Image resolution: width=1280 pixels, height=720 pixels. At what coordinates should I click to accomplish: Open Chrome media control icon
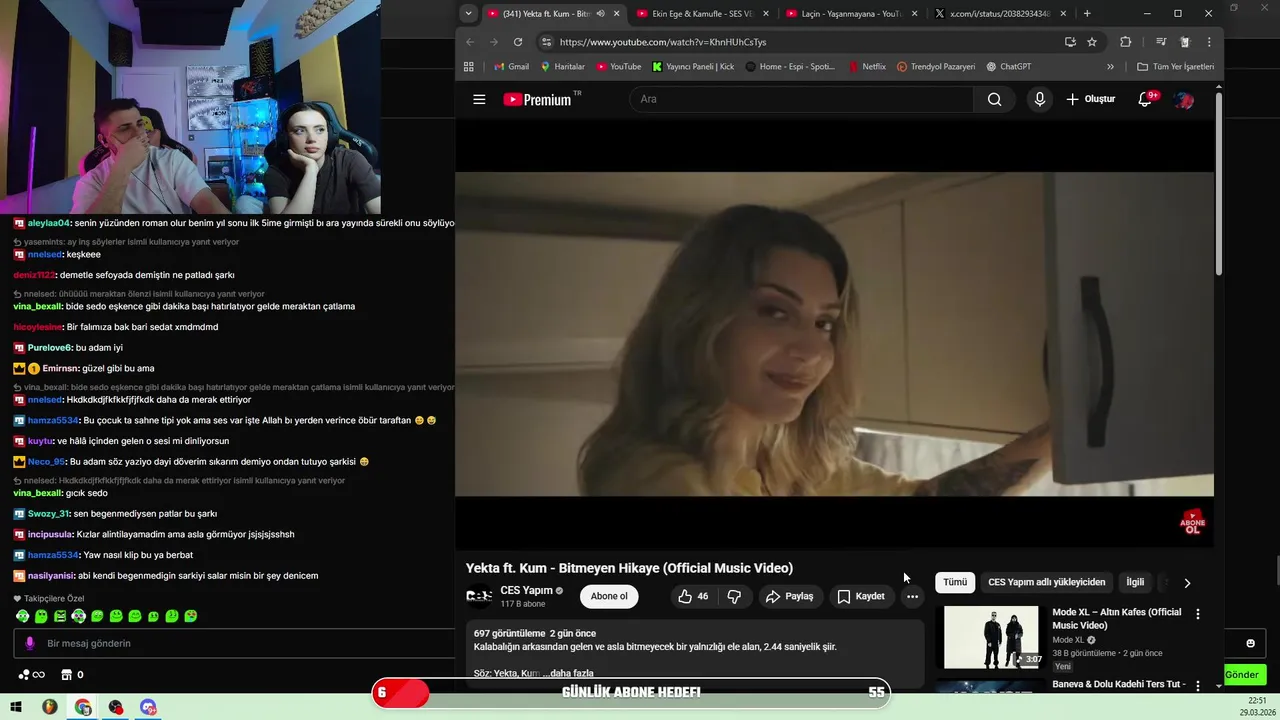pos(1161,42)
